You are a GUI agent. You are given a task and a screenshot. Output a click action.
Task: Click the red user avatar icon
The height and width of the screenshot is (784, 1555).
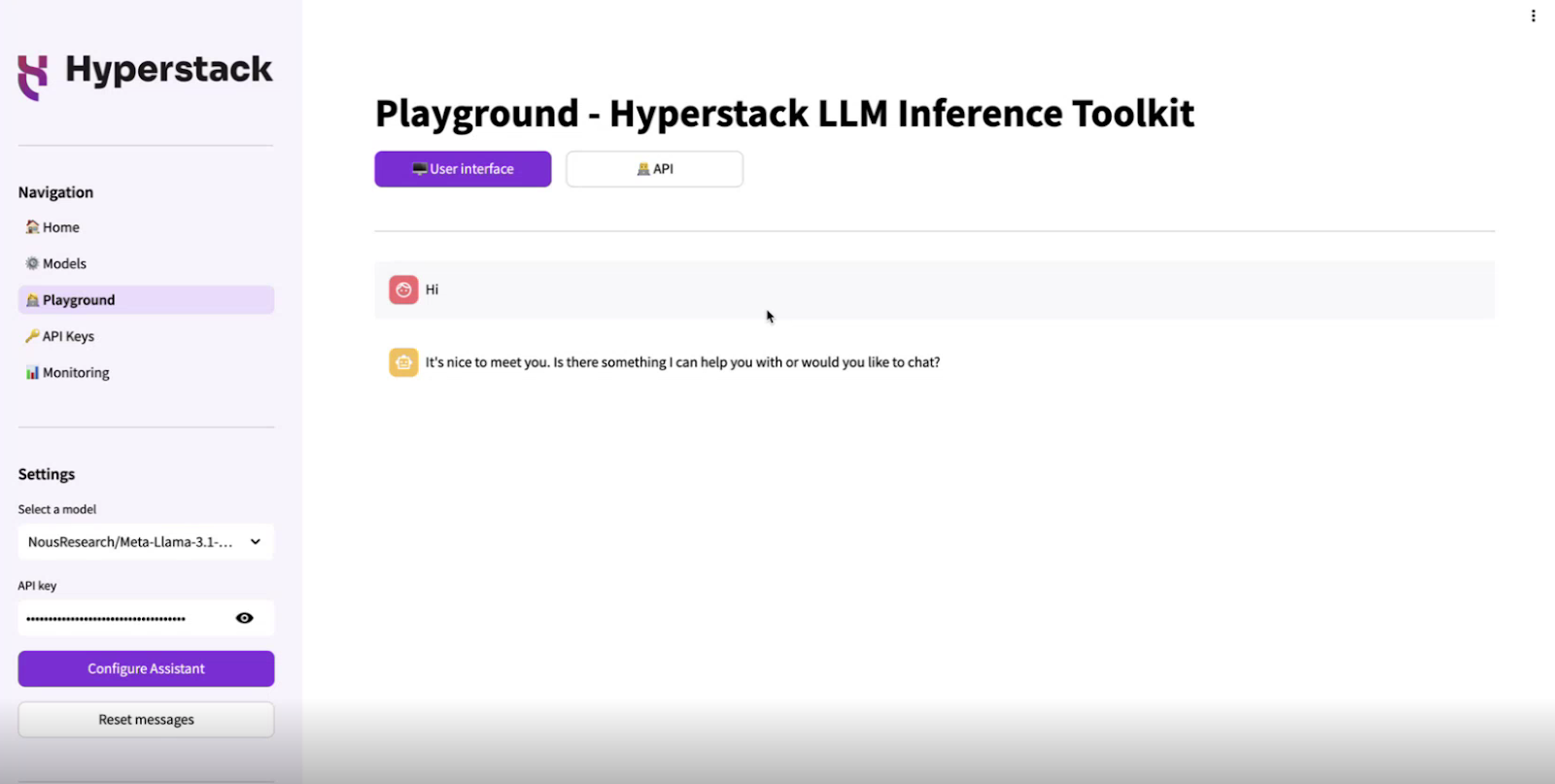(403, 290)
